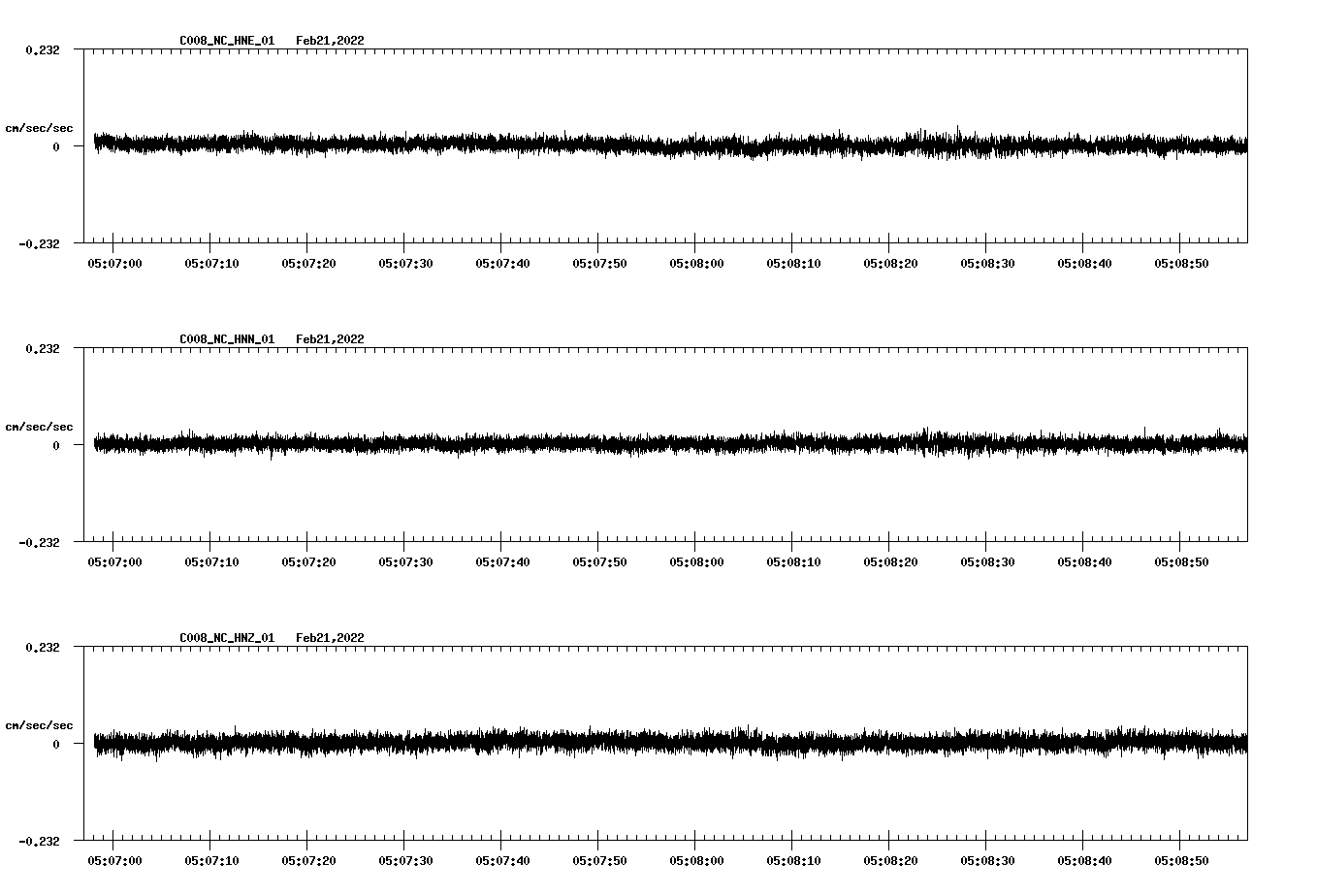Click 05:08:50 time label under HNZ plot
1317x896 pixels.
(1181, 861)
